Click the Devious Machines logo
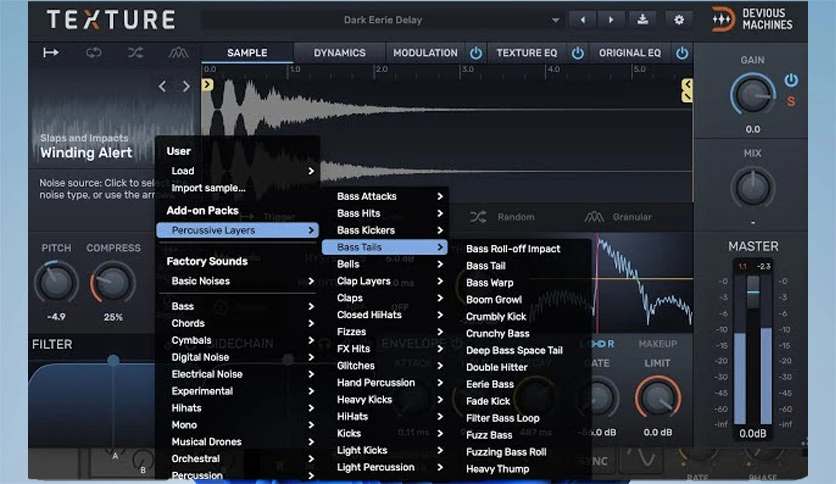The width and height of the screenshot is (836, 484). pos(752,19)
